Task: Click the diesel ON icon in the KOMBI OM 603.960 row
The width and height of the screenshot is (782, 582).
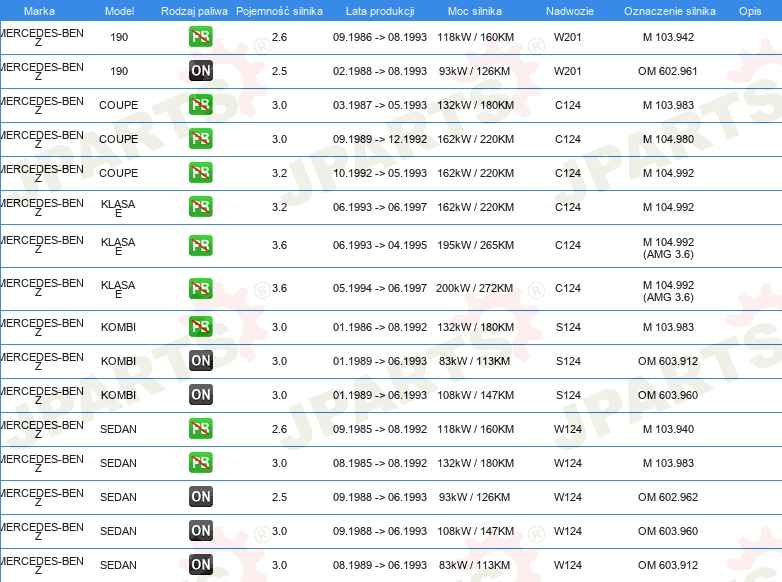Action: pos(201,394)
